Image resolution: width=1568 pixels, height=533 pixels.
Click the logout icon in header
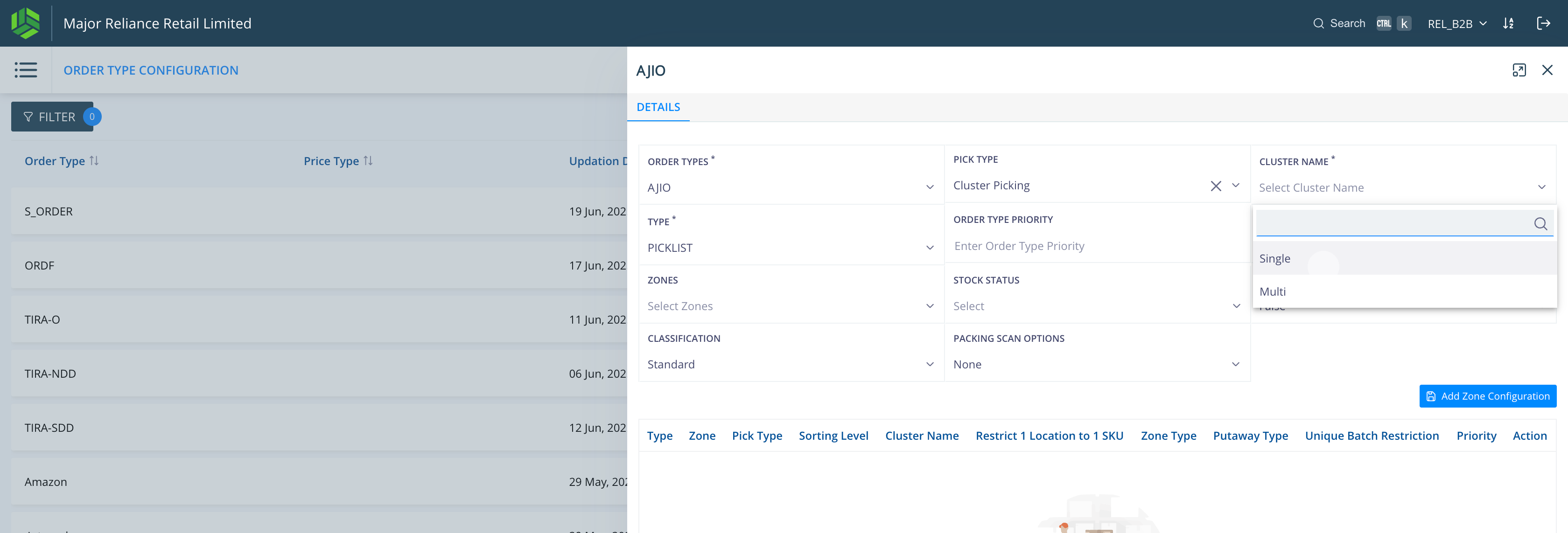(x=1543, y=23)
